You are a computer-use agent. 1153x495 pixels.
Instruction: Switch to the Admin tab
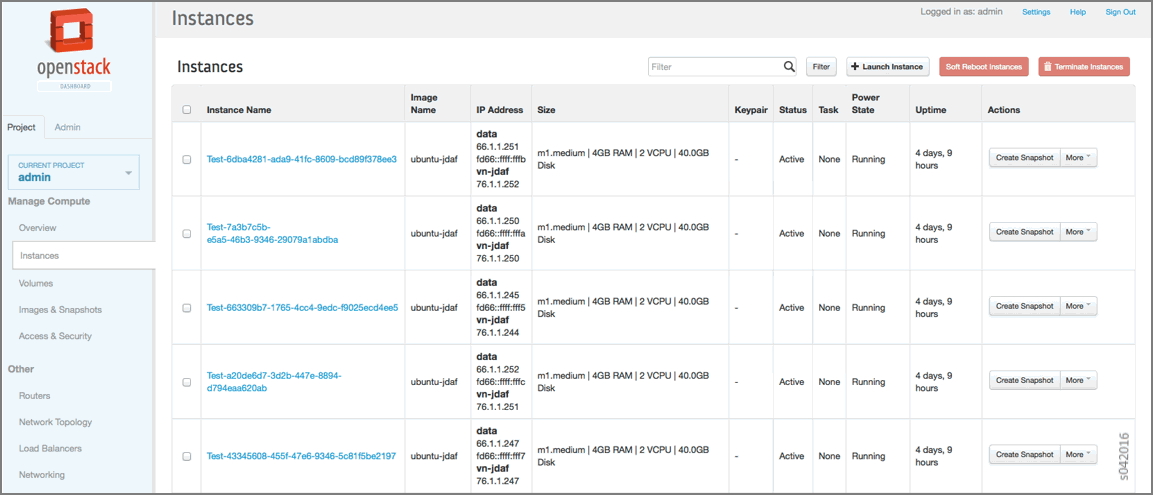[x=68, y=127]
